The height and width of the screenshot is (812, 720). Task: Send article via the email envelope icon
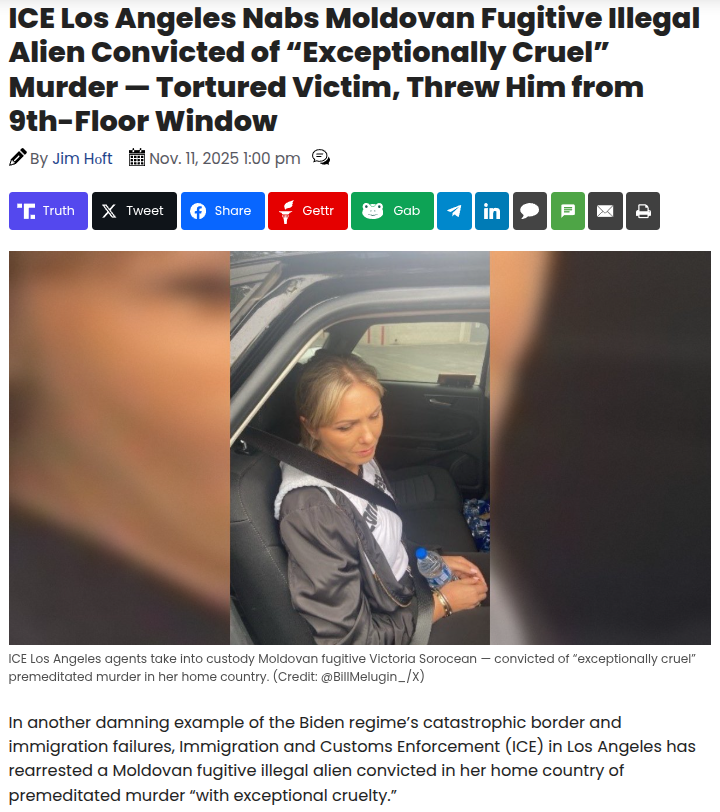[x=605, y=211]
